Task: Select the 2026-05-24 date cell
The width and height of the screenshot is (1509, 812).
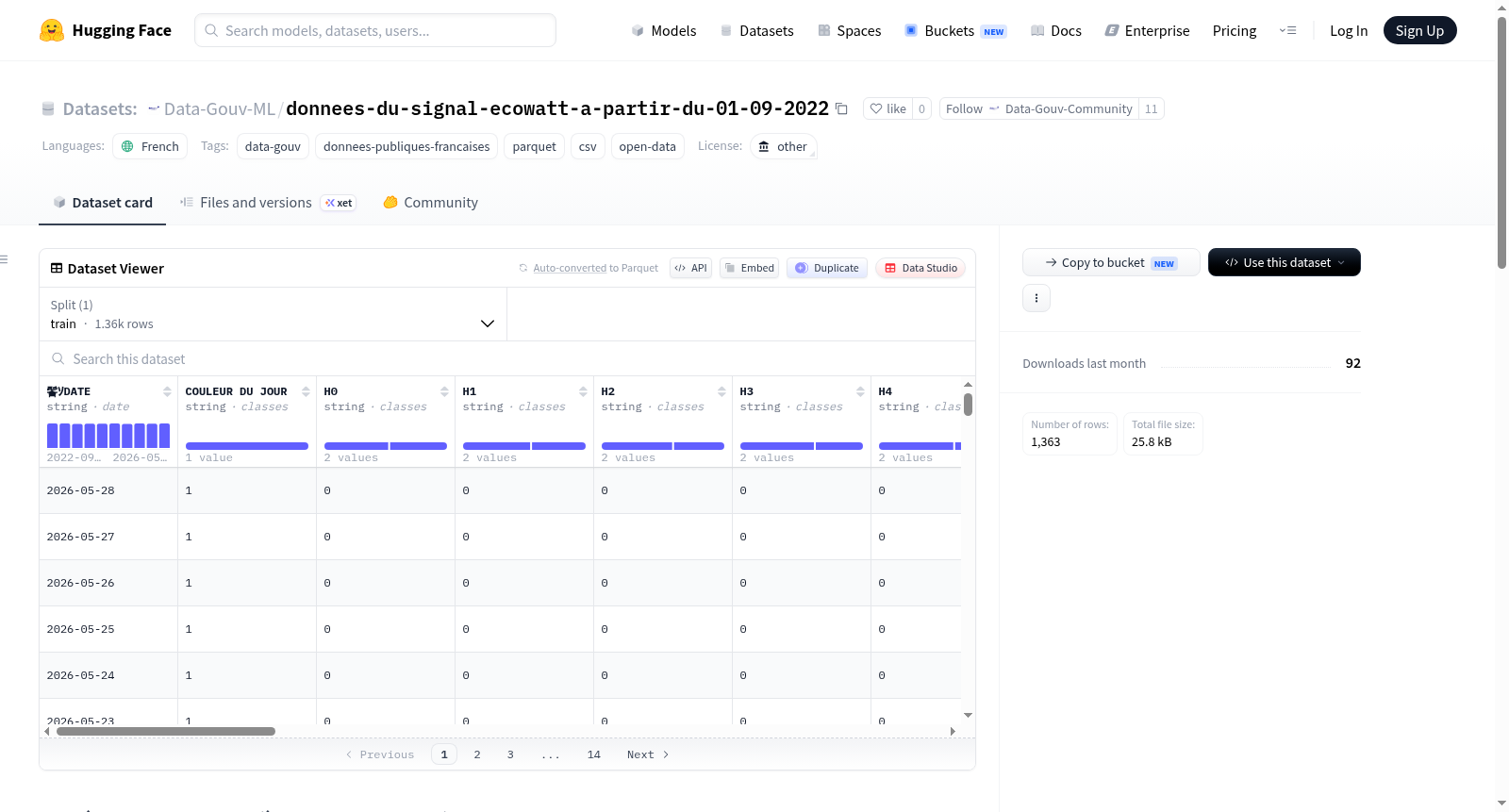Action: pos(108,675)
